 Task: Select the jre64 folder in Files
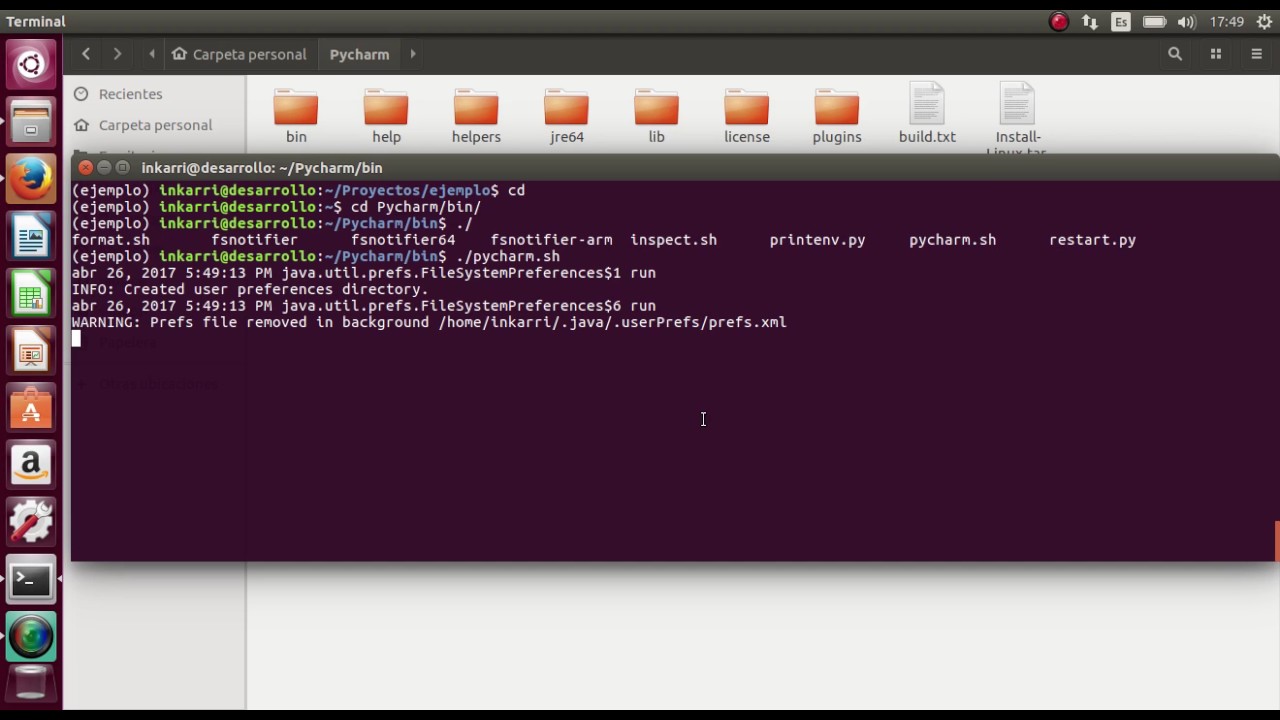(566, 115)
